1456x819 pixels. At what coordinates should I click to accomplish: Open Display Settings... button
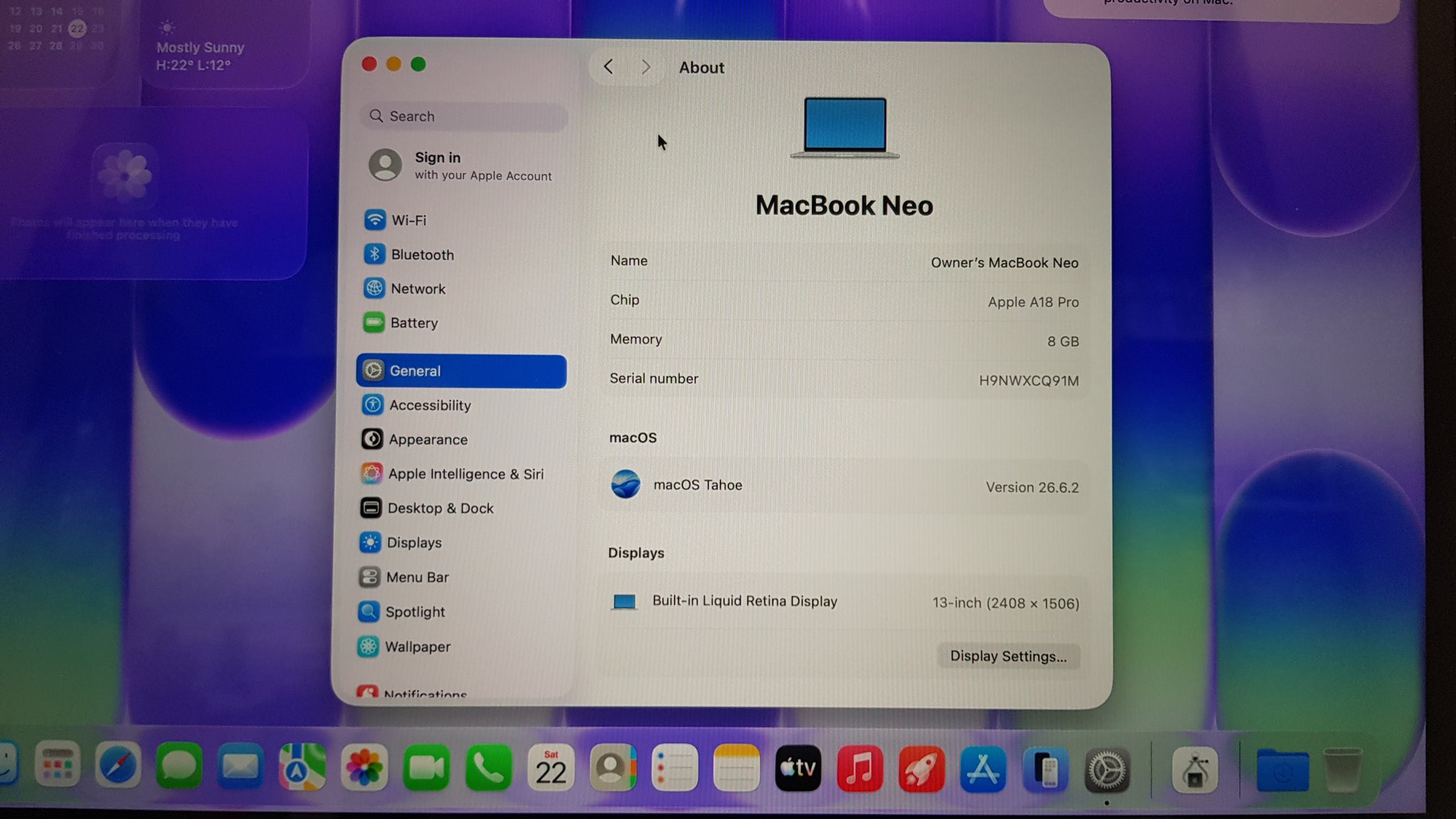[1008, 656]
